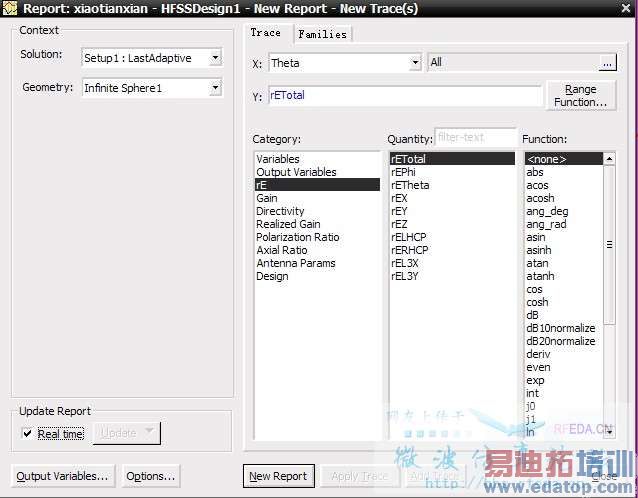Select atanh function
This screenshot has width=638, height=498.
[564, 276]
